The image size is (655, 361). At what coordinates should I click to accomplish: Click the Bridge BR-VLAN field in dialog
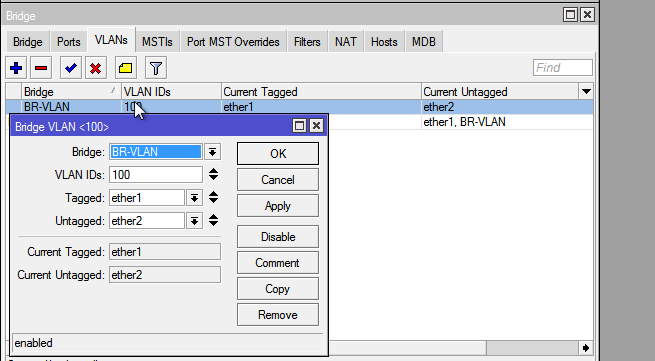156,152
